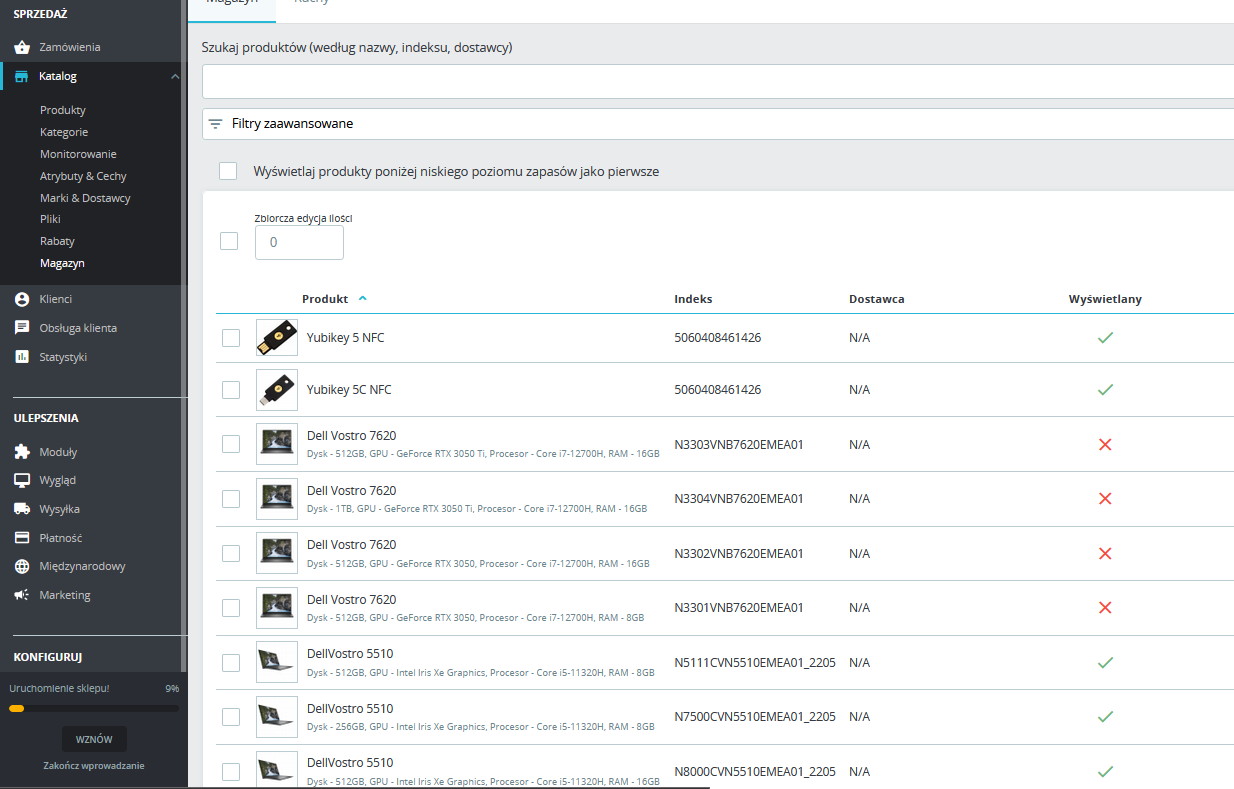Sort table by Wyświetlany column header
The width and height of the screenshot is (1234, 789).
click(x=1105, y=299)
